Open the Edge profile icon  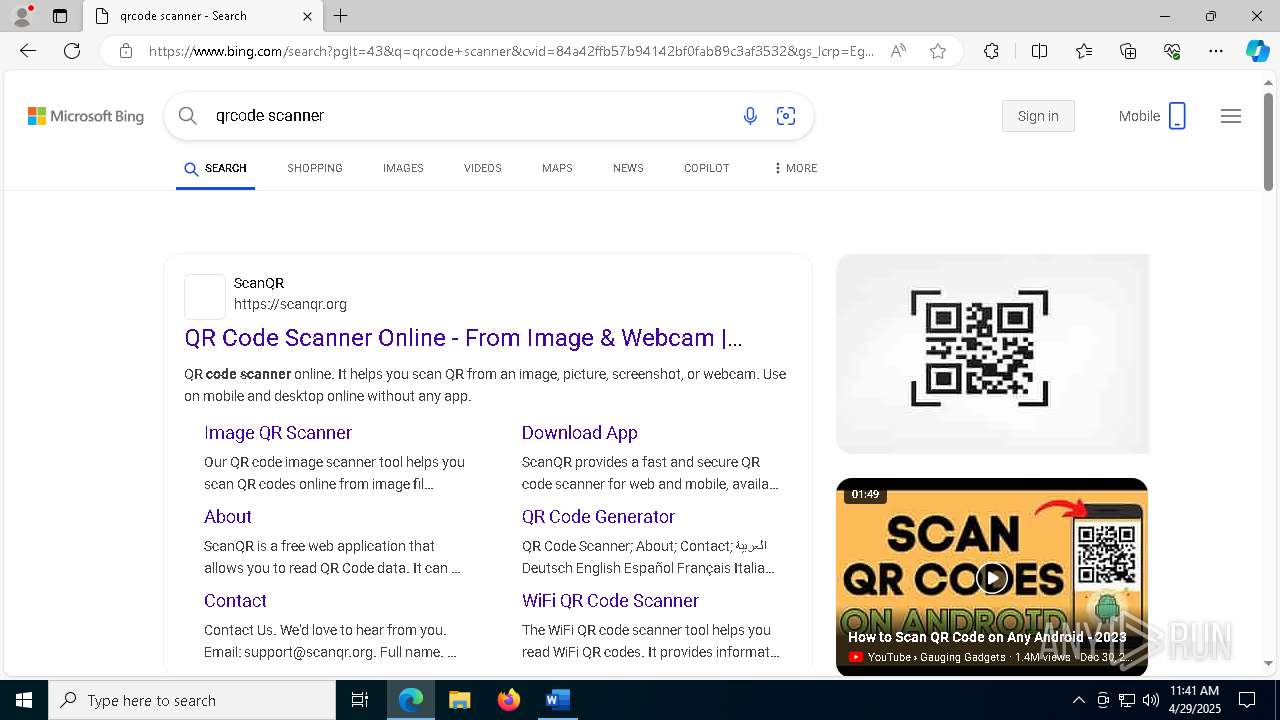[22, 16]
